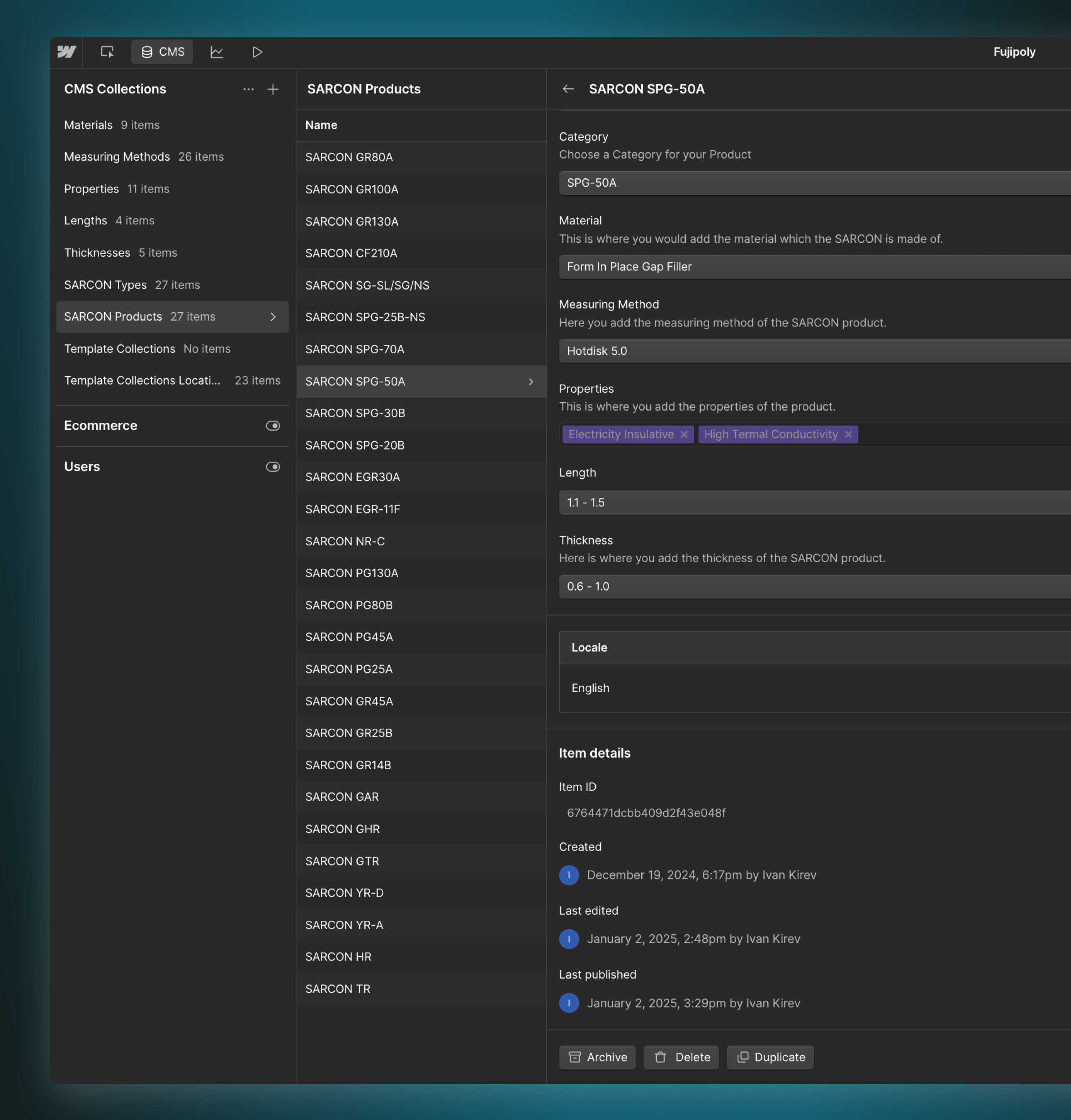Click chevron on SARCON SPG-50A row

(x=531, y=382)
